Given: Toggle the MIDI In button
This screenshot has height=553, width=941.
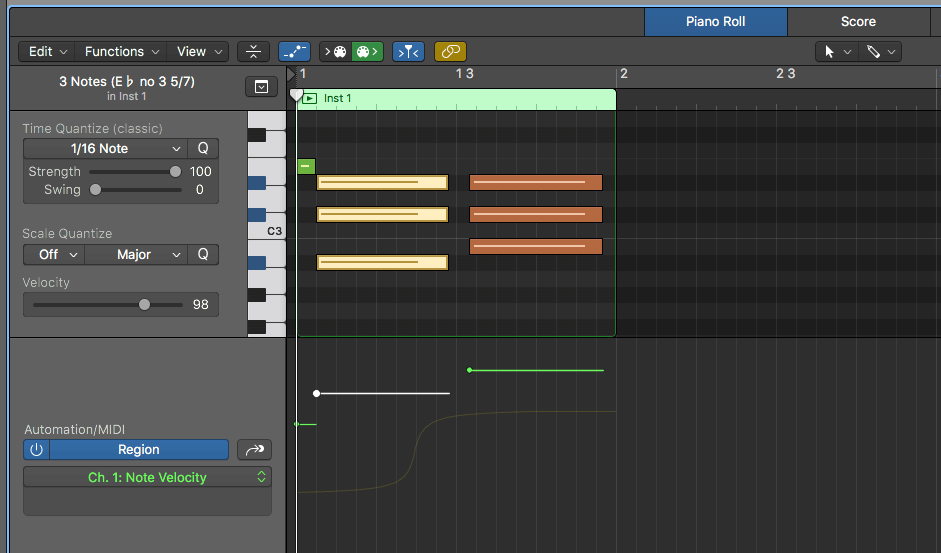Looking at the screenshot, I should tap(335, 52).
